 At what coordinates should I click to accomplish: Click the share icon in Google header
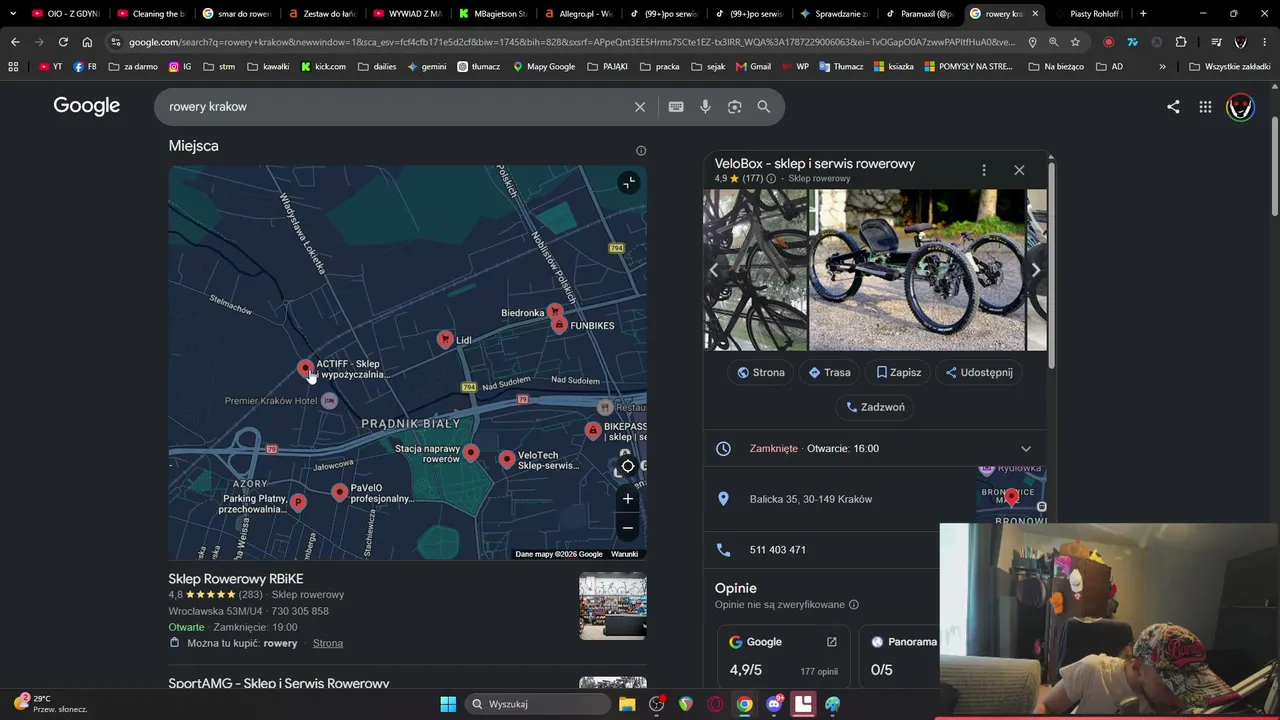[1173, 107]
